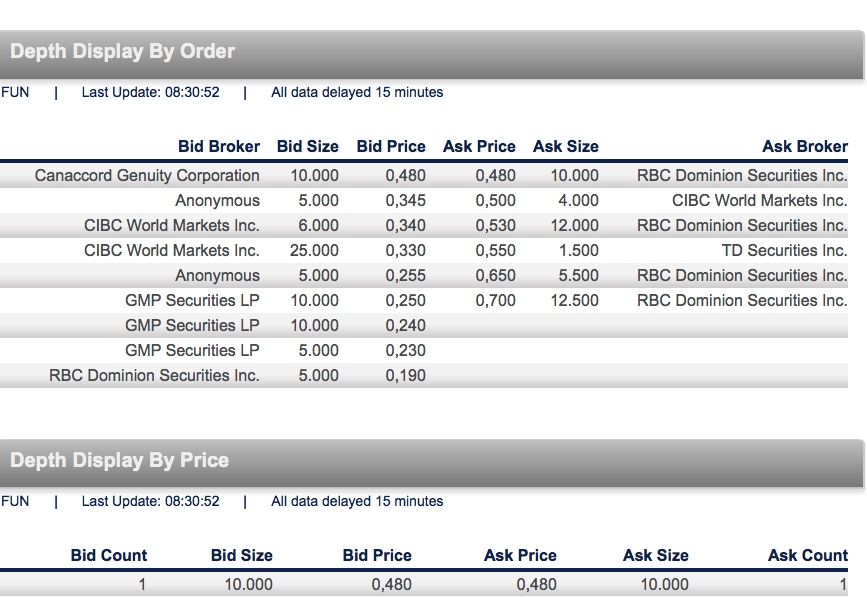
Task: Click the Bid Count column header
Action: (109, 555)
